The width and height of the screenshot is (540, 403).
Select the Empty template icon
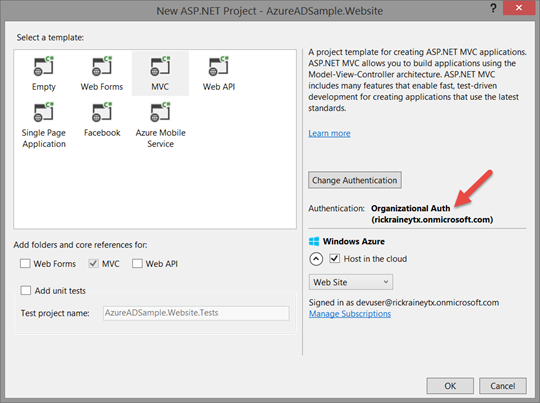click(x=44, y=66)
